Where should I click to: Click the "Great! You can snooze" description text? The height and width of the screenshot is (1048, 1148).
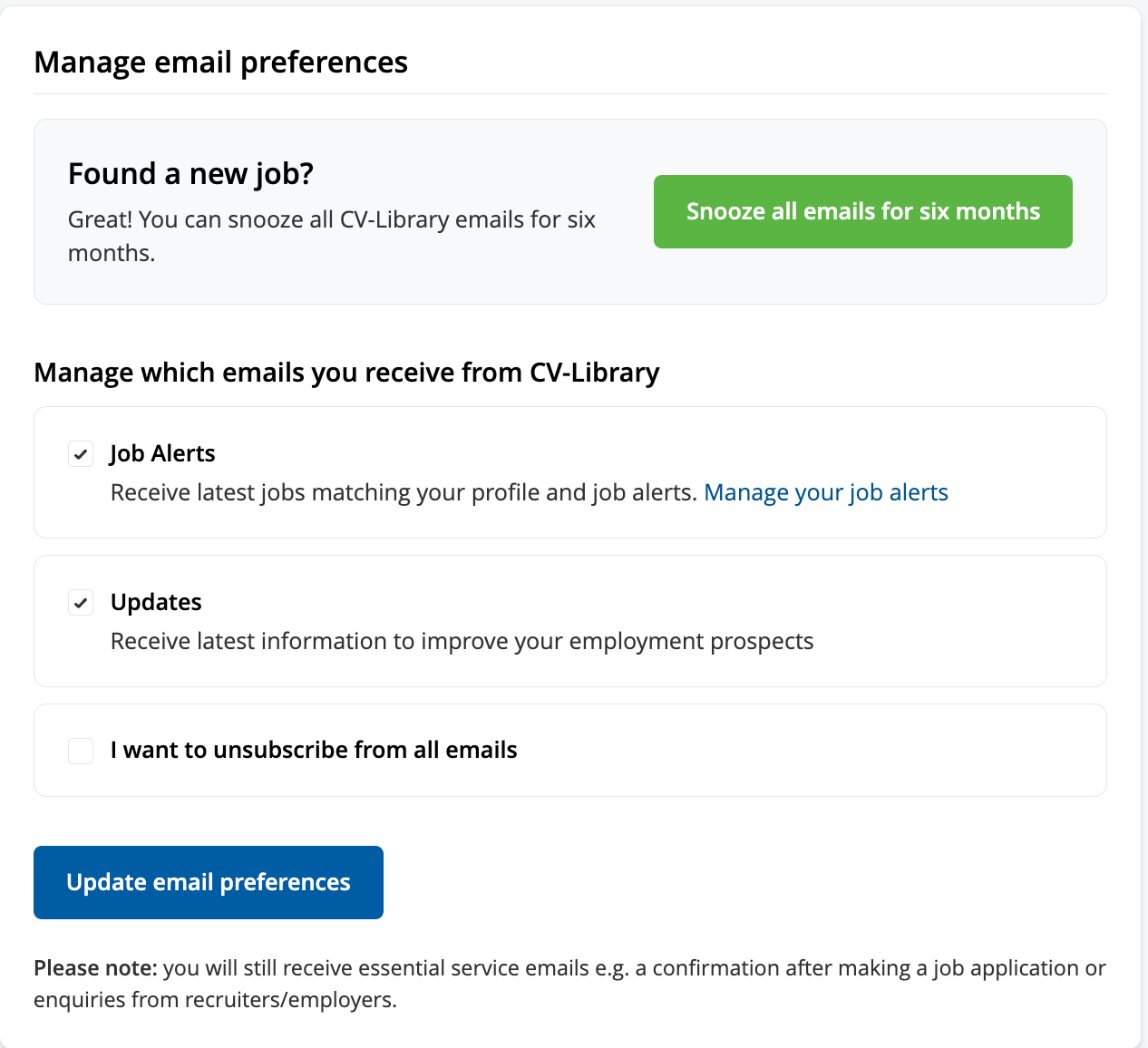331,220
